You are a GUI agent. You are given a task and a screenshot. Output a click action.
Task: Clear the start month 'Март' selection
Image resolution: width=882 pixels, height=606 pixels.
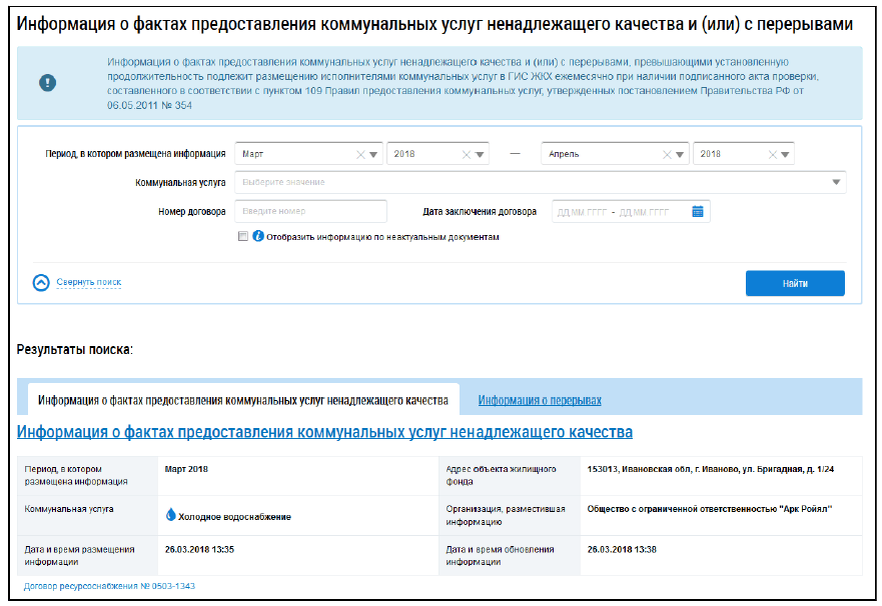[361, 155]
